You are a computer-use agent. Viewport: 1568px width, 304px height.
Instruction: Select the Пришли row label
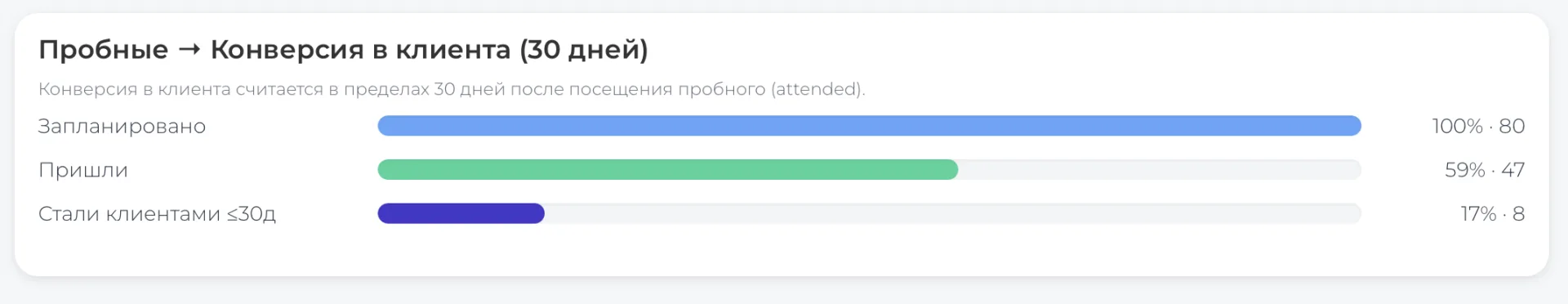coord(83,170)
